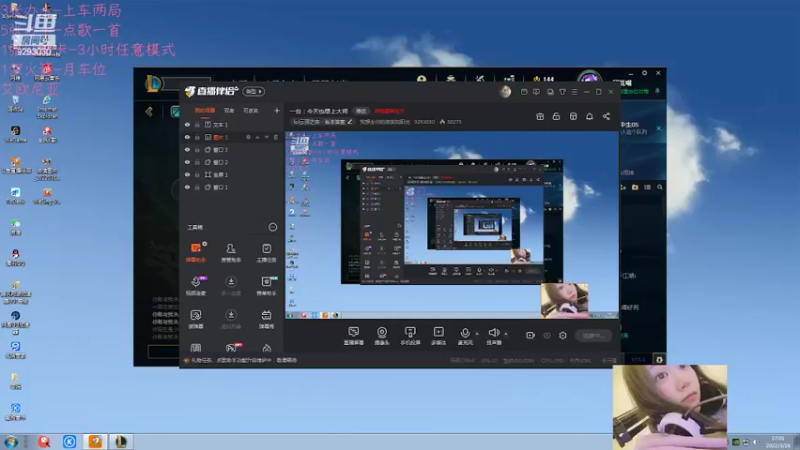The height and width of the screenshot is (450, 800).
Task: Lock the 文本 1 layer
Action: coord(197,125)
